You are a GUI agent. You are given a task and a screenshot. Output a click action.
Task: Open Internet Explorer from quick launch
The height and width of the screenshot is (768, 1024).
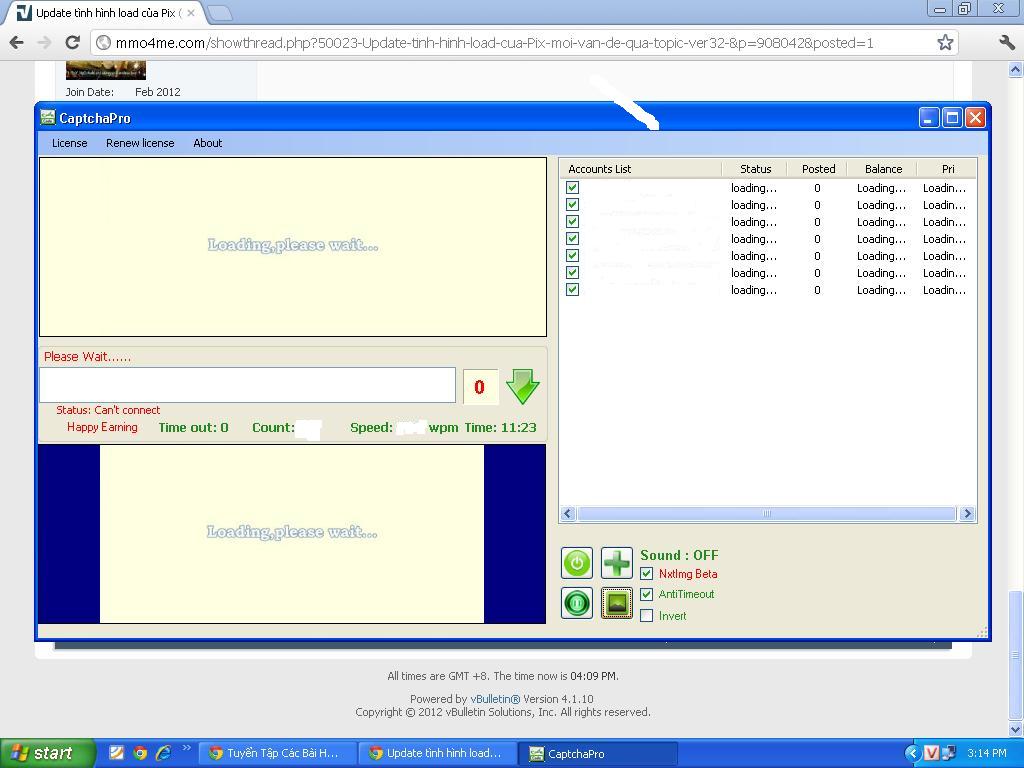pyautogui.click(x=163, y=753)
